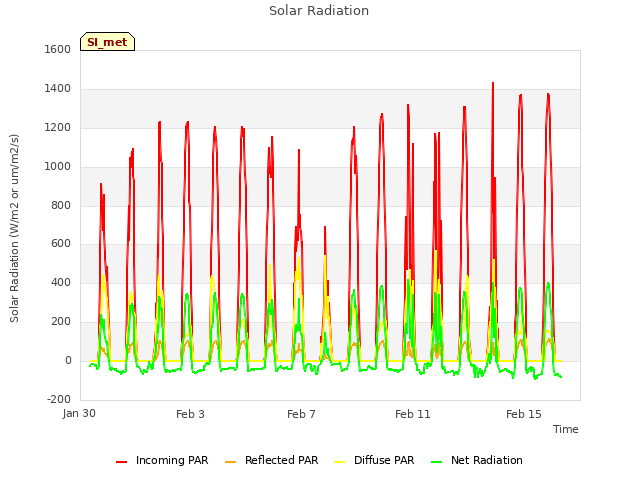
Task: Click the Solar Radiation chart title
Action: point(319,11)
